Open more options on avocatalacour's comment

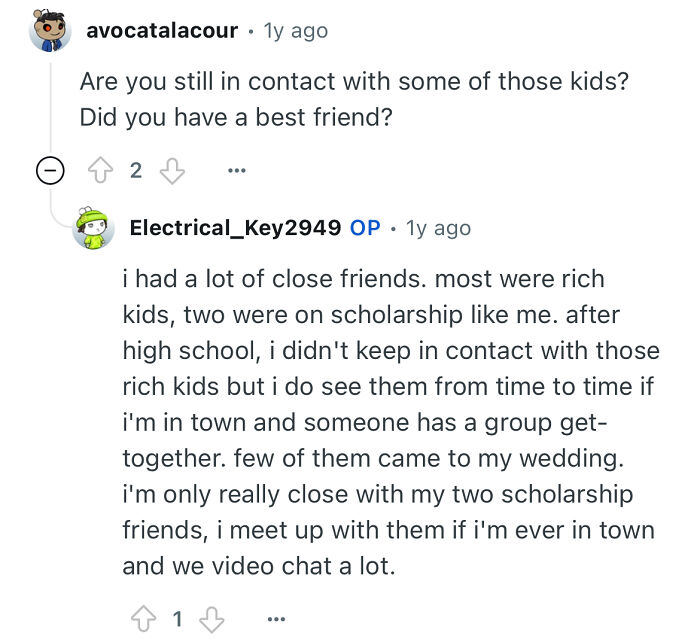pos(236,171)
